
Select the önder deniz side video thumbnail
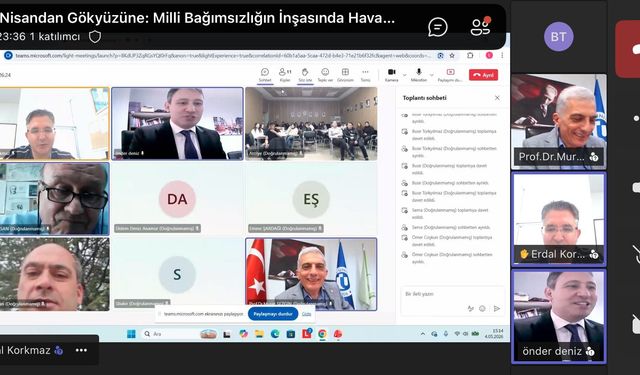click(x=559, y=316)
